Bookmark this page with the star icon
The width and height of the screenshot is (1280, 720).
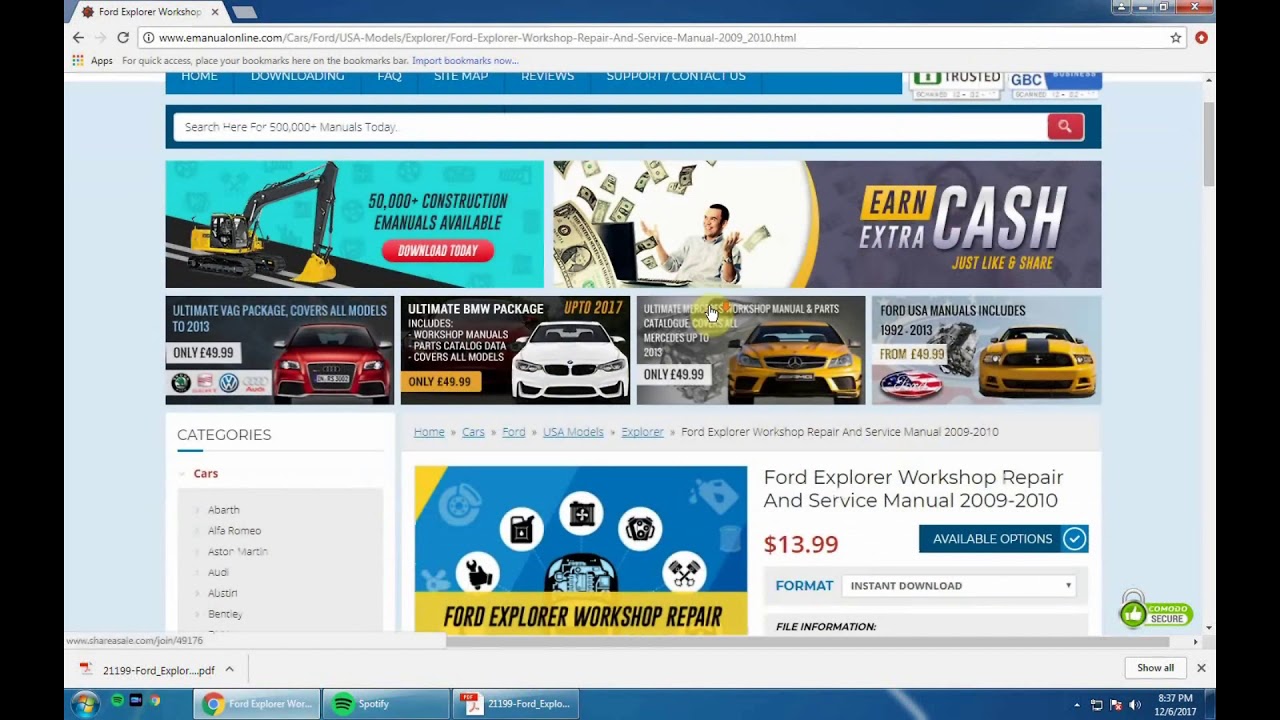pos(1176,38)
